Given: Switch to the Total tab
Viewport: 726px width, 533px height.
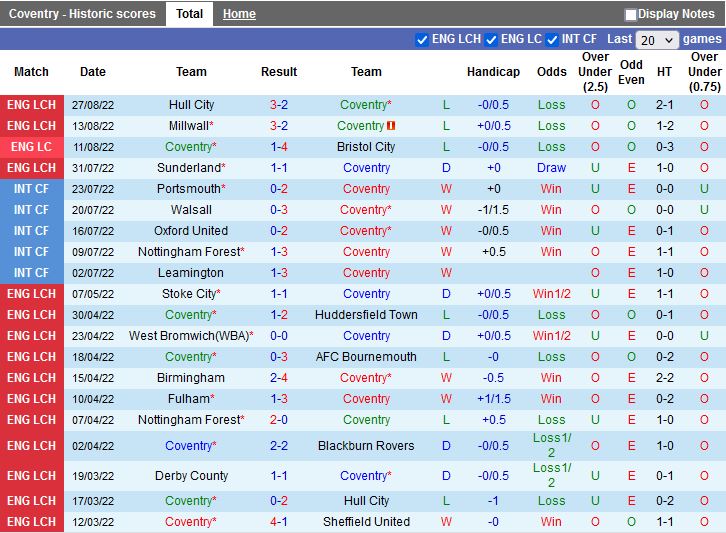Looking at the screenshot, I should pyautogui.click(x=189, y=14).
